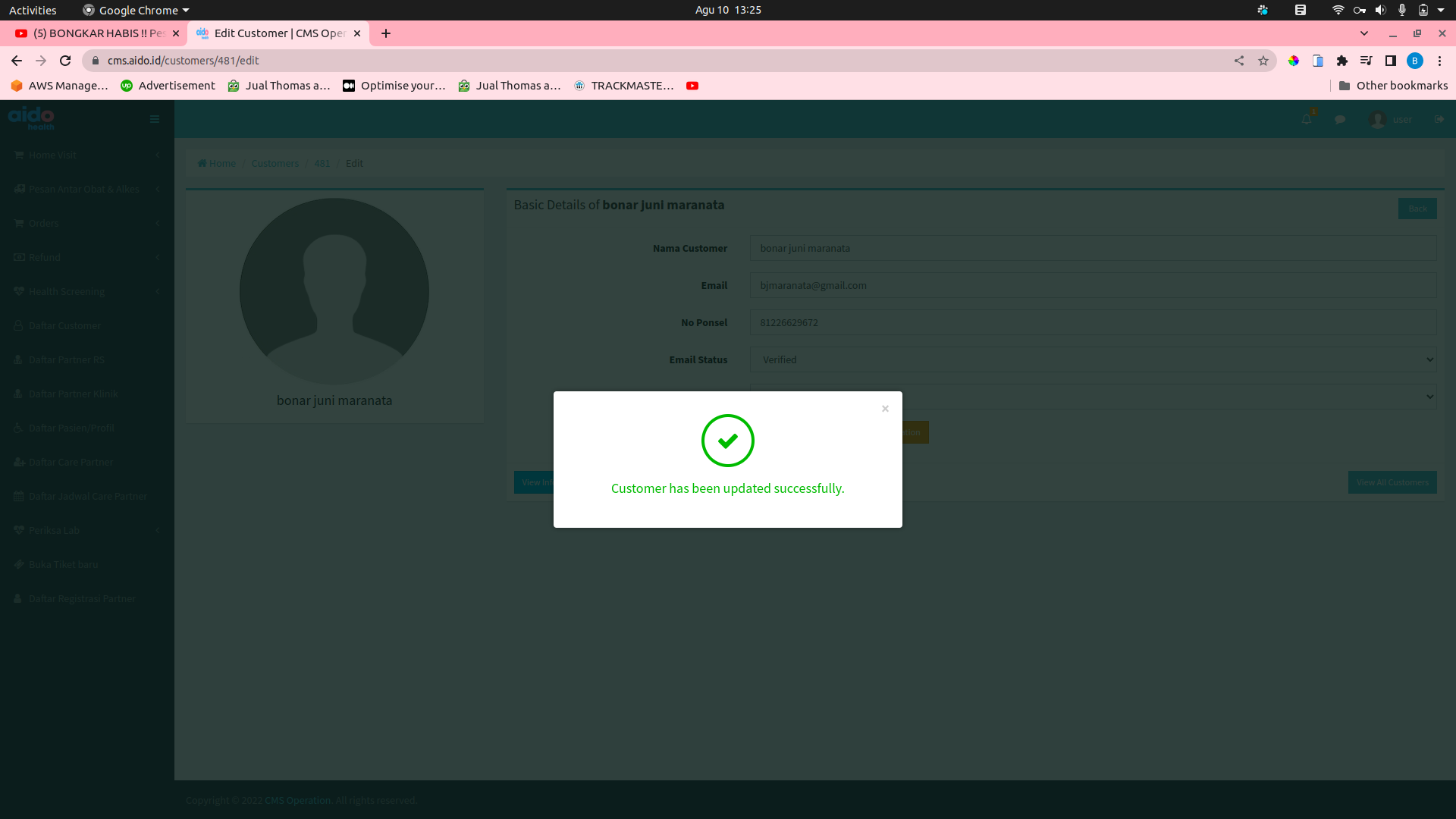The height and width of the screenshot is (819, 1456).
Task: Open the chat messages icon
Action: [x=1340, y=119]
